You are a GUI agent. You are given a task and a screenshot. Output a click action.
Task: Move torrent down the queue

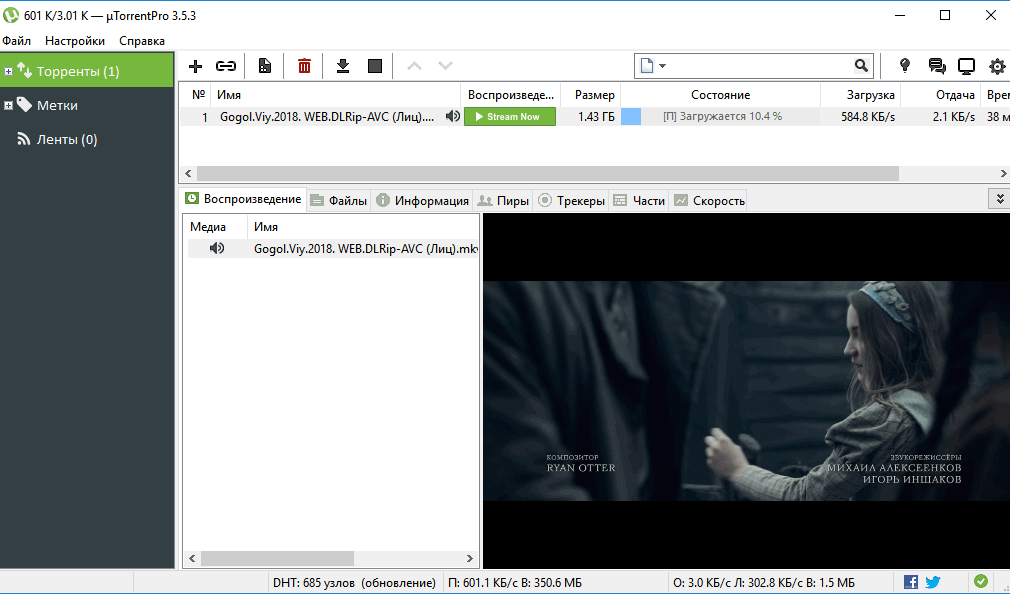point(445,66)
